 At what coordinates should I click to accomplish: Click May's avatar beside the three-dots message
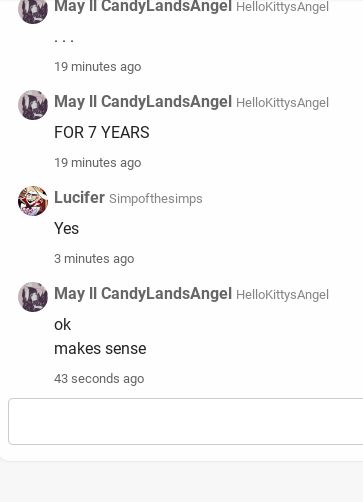(x=33, y=10)
